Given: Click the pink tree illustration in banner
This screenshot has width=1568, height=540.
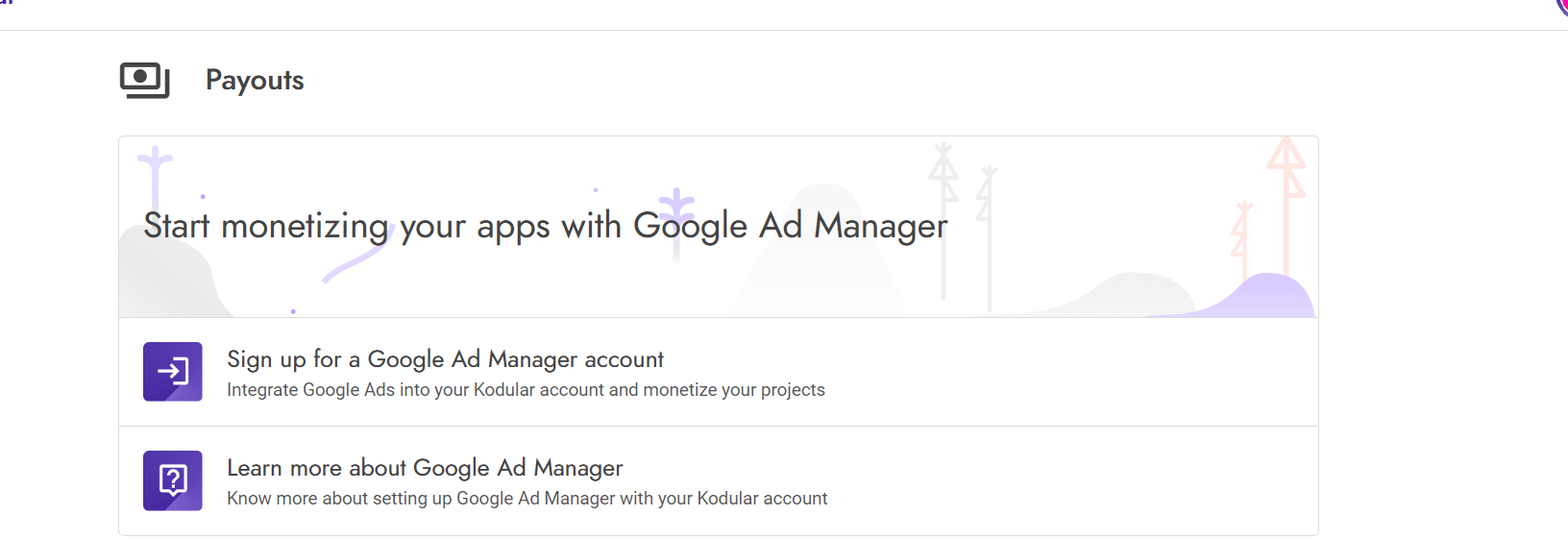Looking at the screenshot, I should (1285, 205).
